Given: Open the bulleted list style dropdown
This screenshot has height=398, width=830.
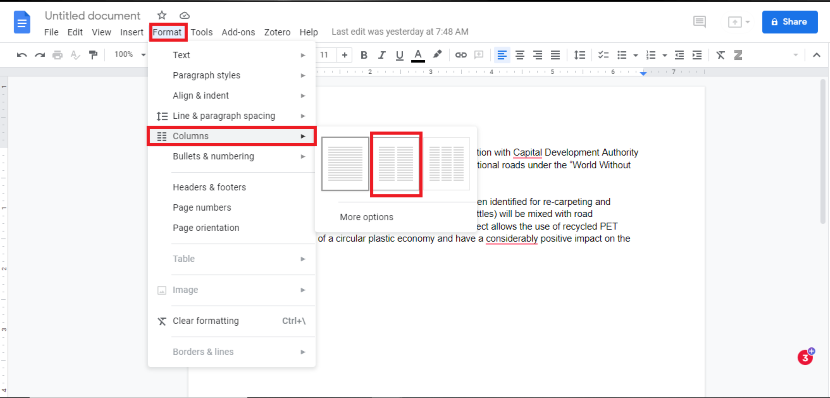Looking at the screenshot, I should coord(635,55).
